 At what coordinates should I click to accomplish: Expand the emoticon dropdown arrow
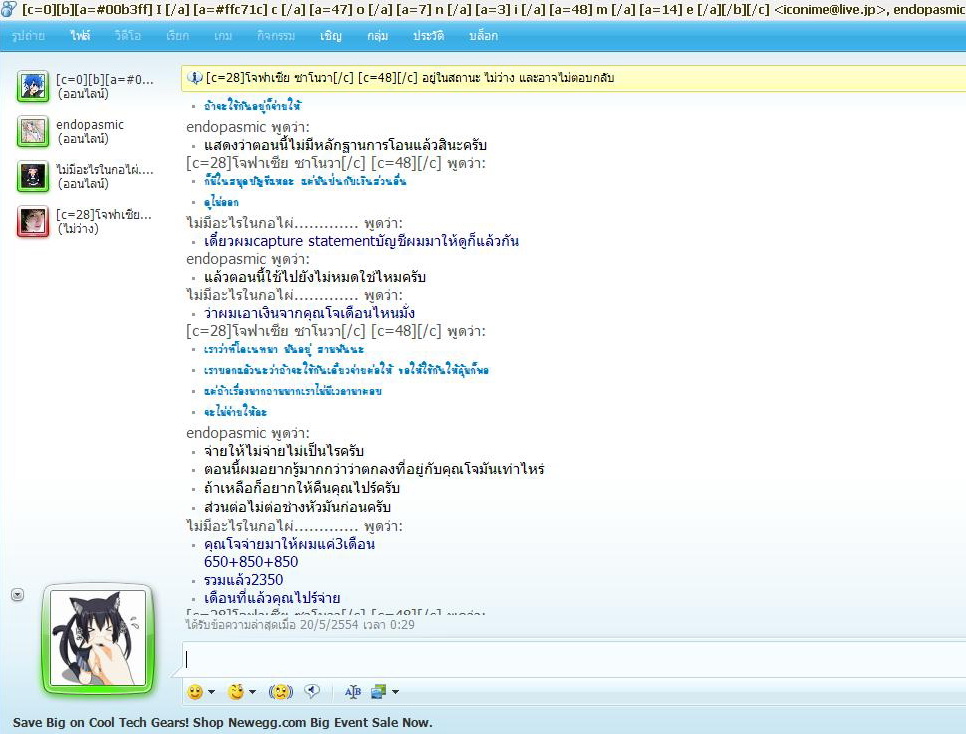(211, 692)
